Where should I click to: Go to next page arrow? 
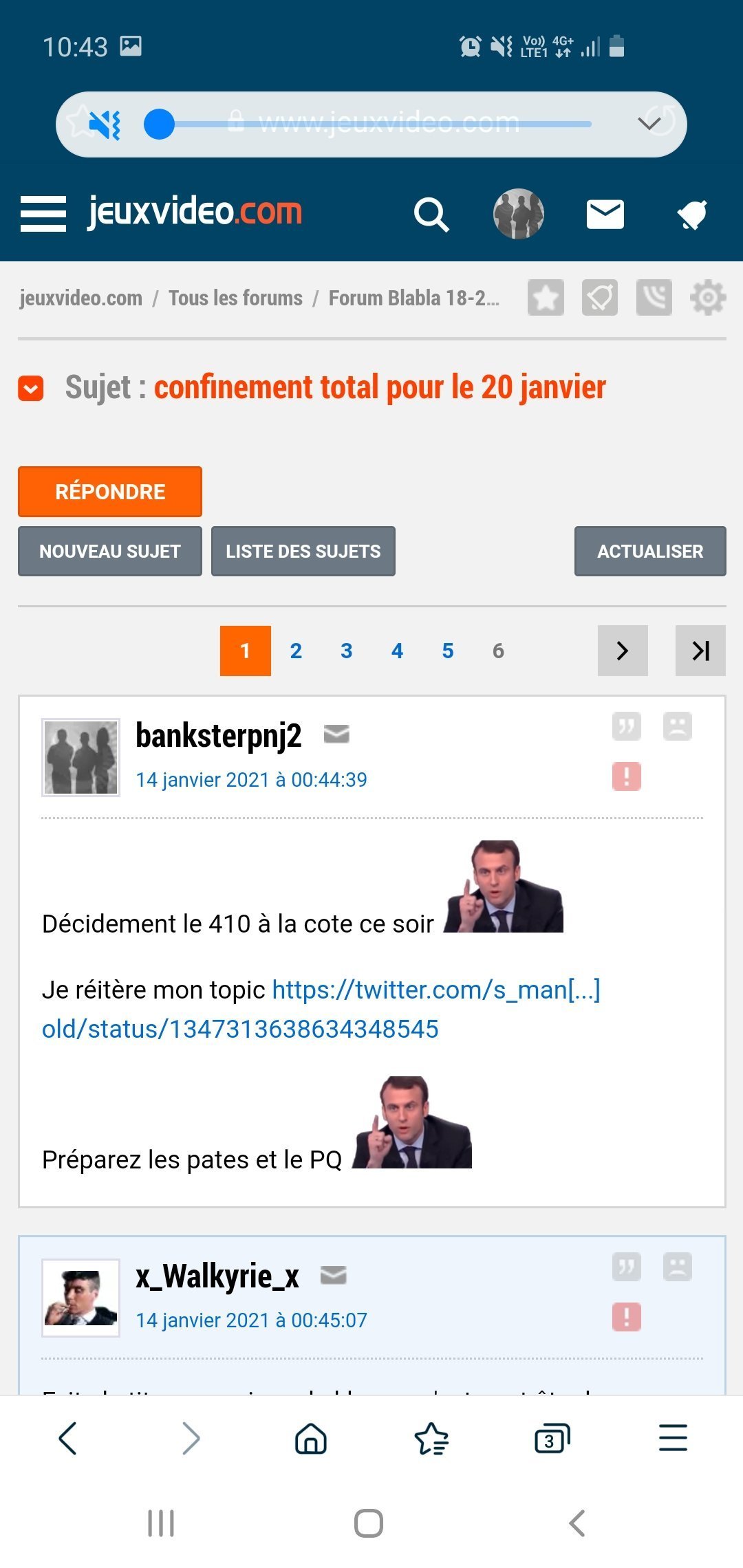(623, 651)
